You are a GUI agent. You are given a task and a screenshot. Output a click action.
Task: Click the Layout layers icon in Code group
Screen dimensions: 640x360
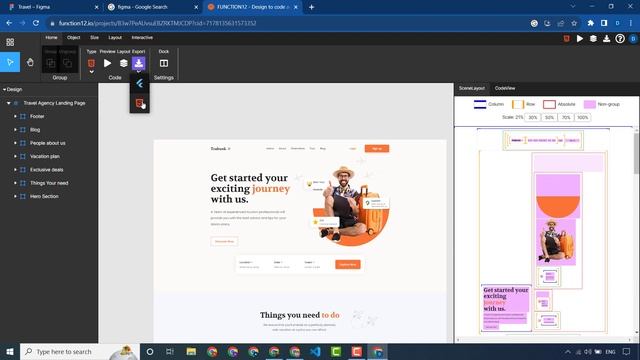pos(123,63)
